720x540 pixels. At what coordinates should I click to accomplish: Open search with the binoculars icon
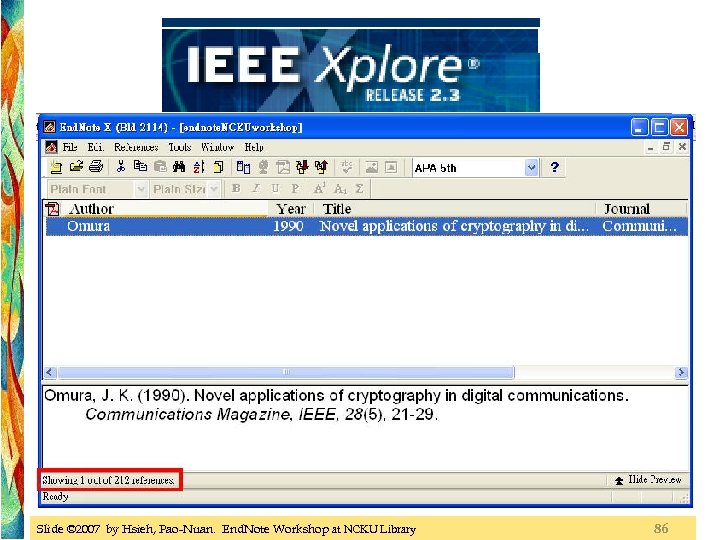(179, 167)
